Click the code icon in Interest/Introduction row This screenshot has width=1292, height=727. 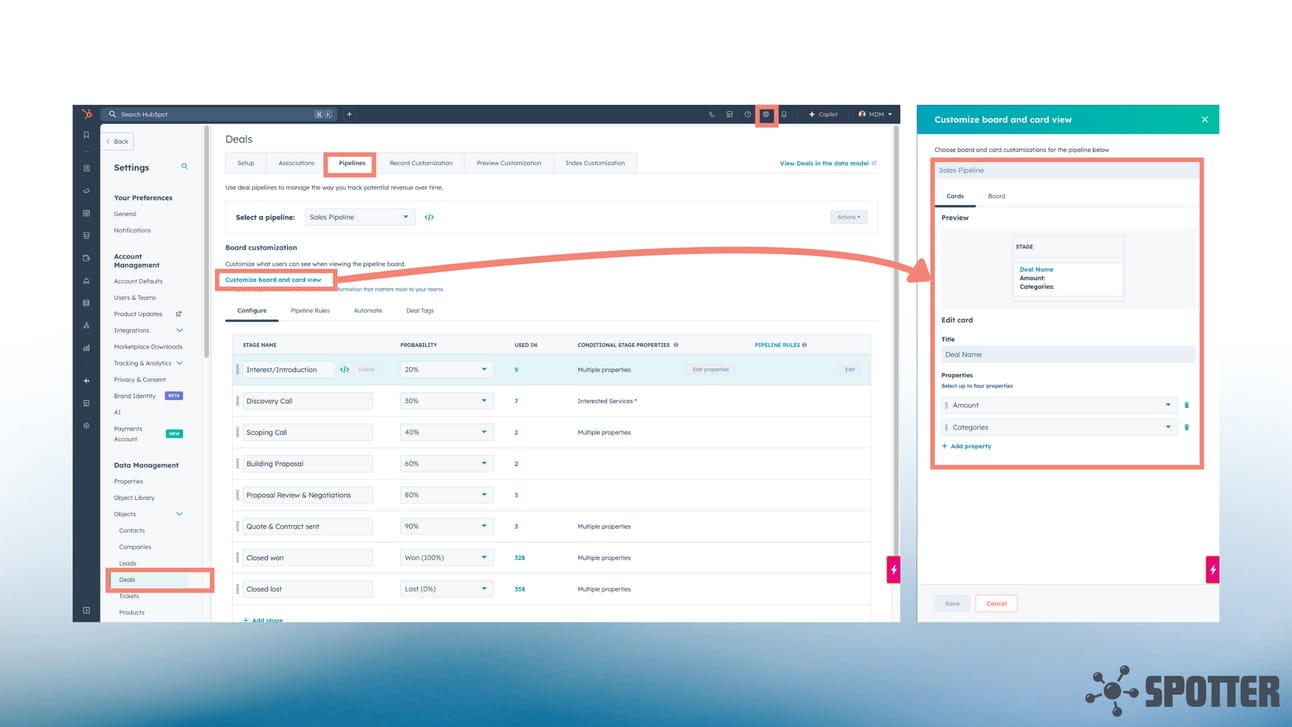[344, 370]
